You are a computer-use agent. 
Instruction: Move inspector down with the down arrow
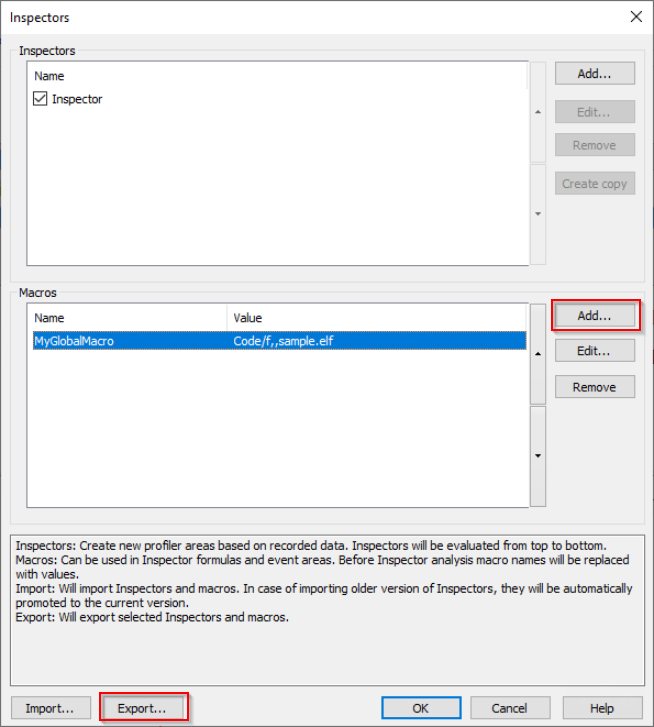point(538,214)
